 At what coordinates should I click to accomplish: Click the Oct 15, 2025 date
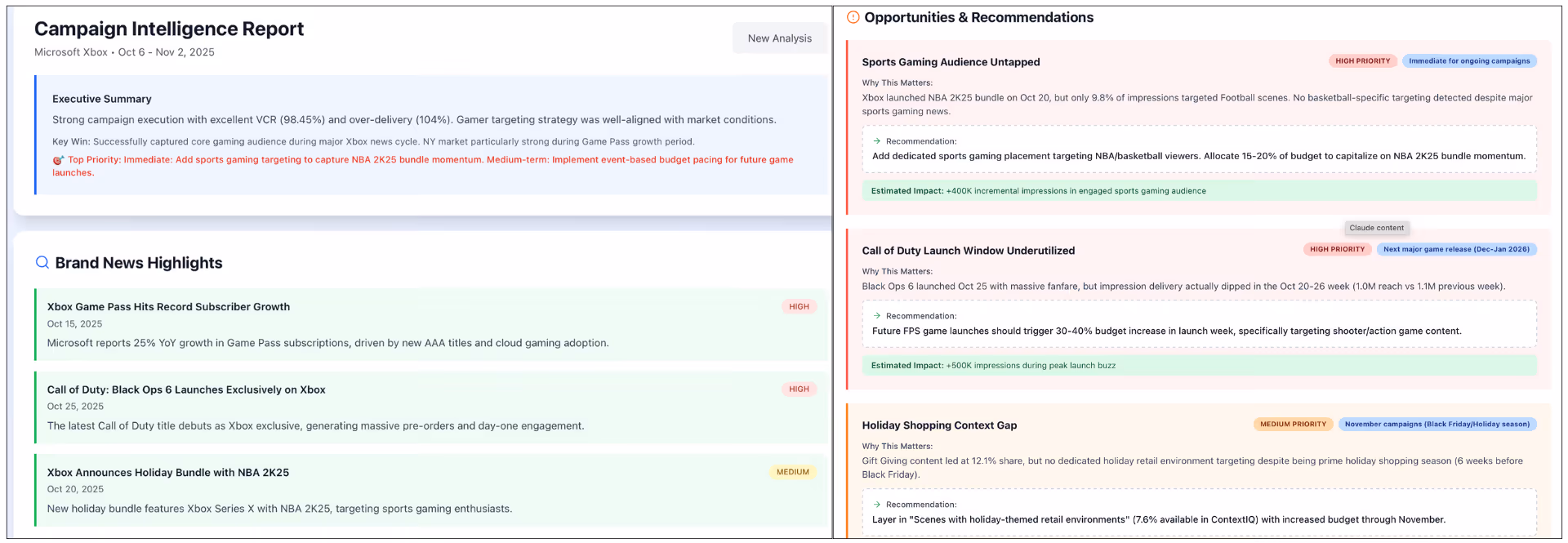tap(74, 324)
